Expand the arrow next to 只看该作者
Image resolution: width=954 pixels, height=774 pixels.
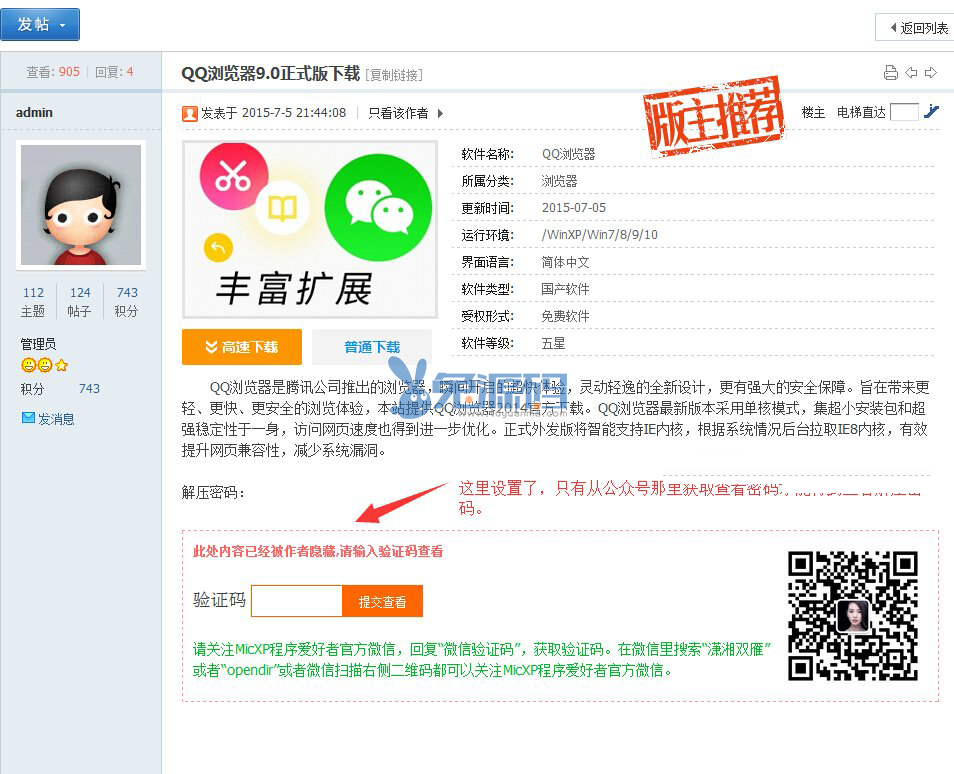440,113
